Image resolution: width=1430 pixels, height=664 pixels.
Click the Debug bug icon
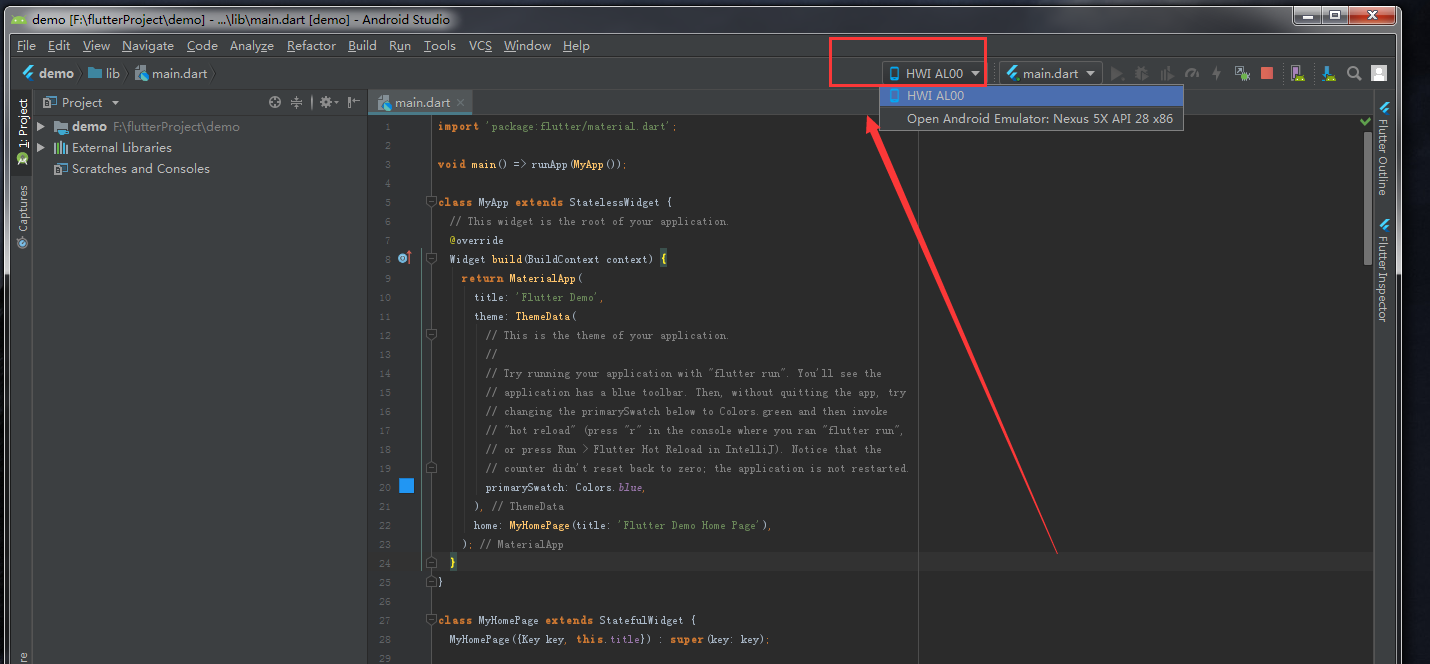(1141, 73)
